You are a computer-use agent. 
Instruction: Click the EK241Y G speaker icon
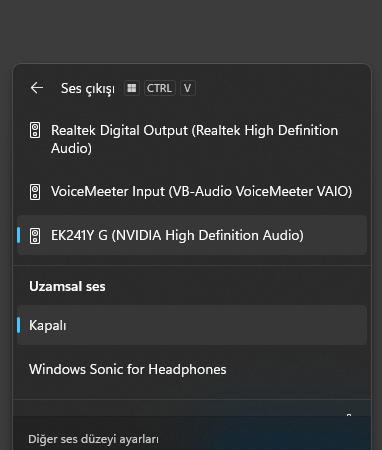[35, 236]
